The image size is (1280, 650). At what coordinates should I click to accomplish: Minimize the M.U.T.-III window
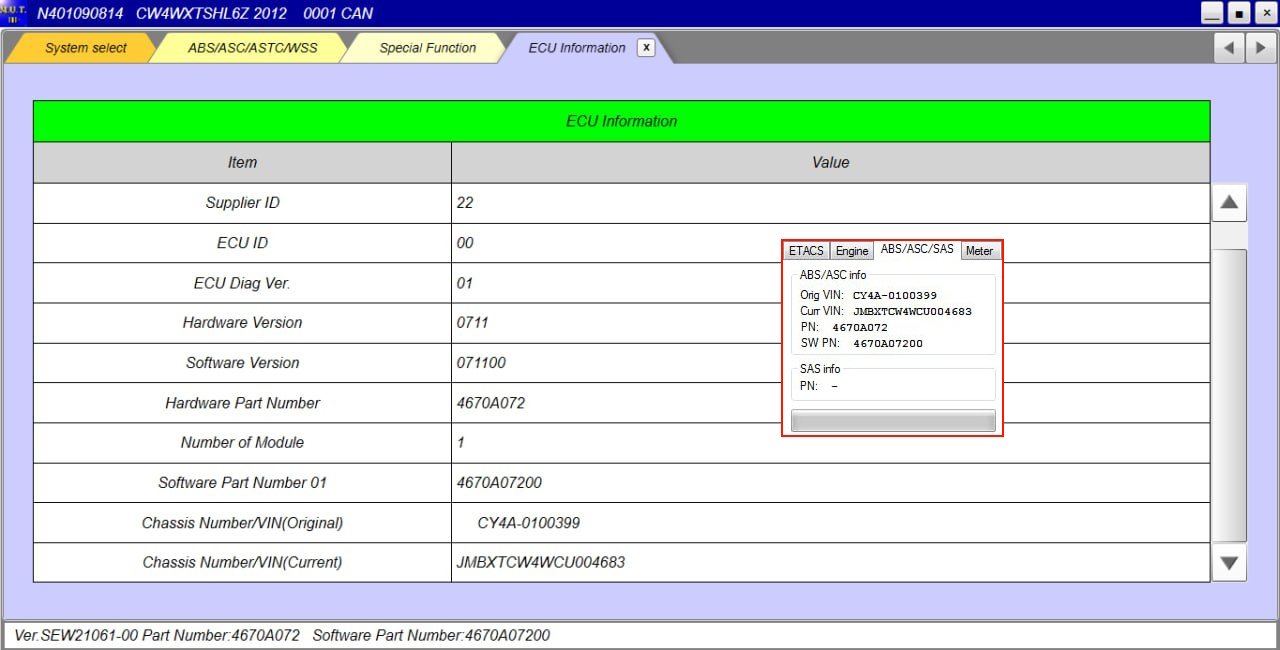1212,14
